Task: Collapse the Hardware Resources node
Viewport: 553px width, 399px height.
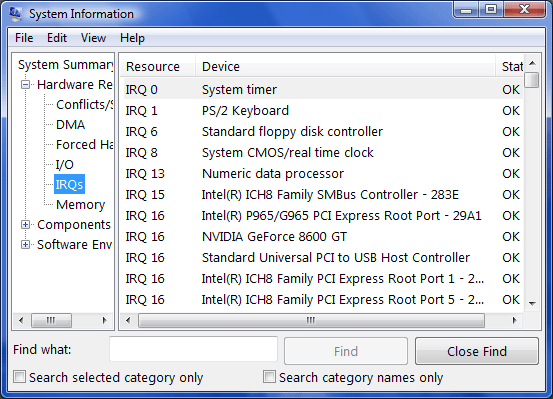Action: (x=25, y=85)
